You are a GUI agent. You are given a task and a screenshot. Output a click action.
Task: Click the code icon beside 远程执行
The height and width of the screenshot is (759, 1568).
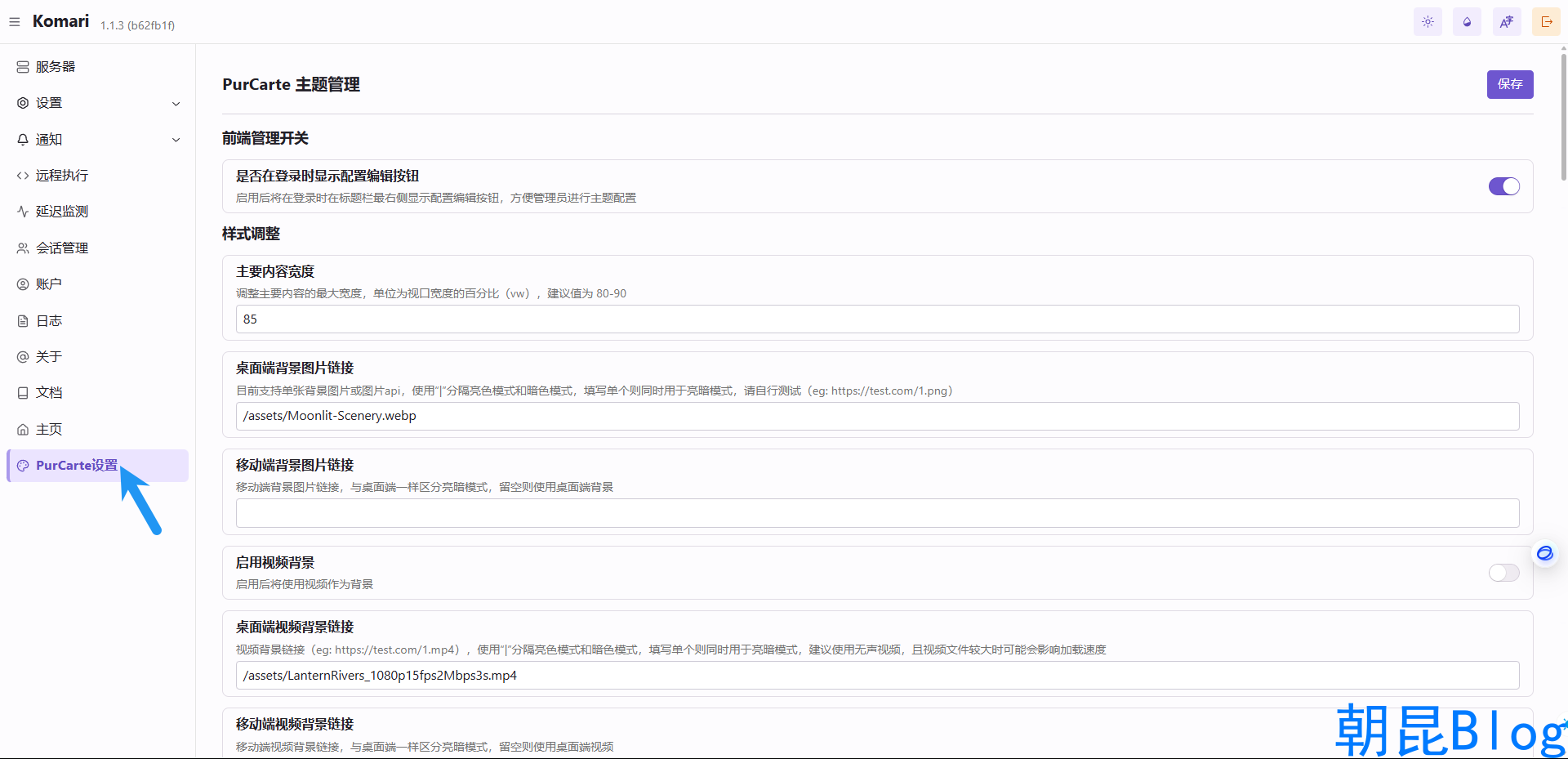(x=23, y=176)
